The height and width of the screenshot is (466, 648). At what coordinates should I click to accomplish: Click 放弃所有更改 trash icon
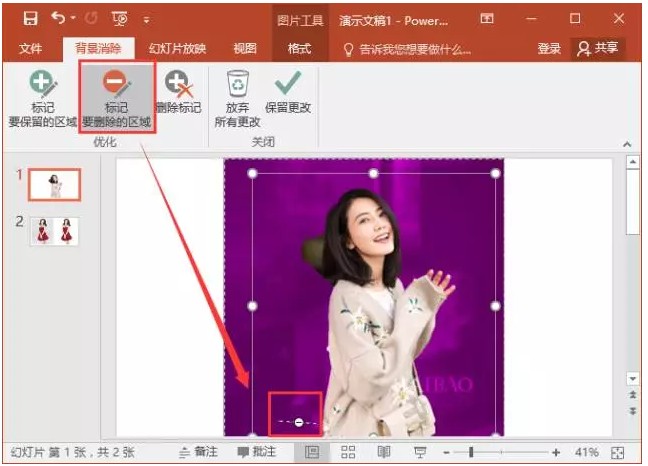pyautogui.click(x=238, y=98)
